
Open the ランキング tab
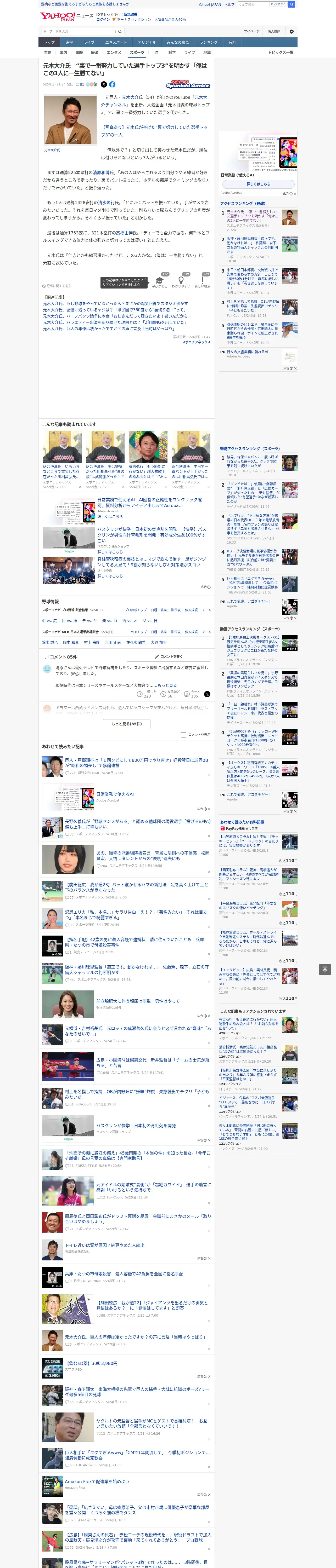click(209, 43)
